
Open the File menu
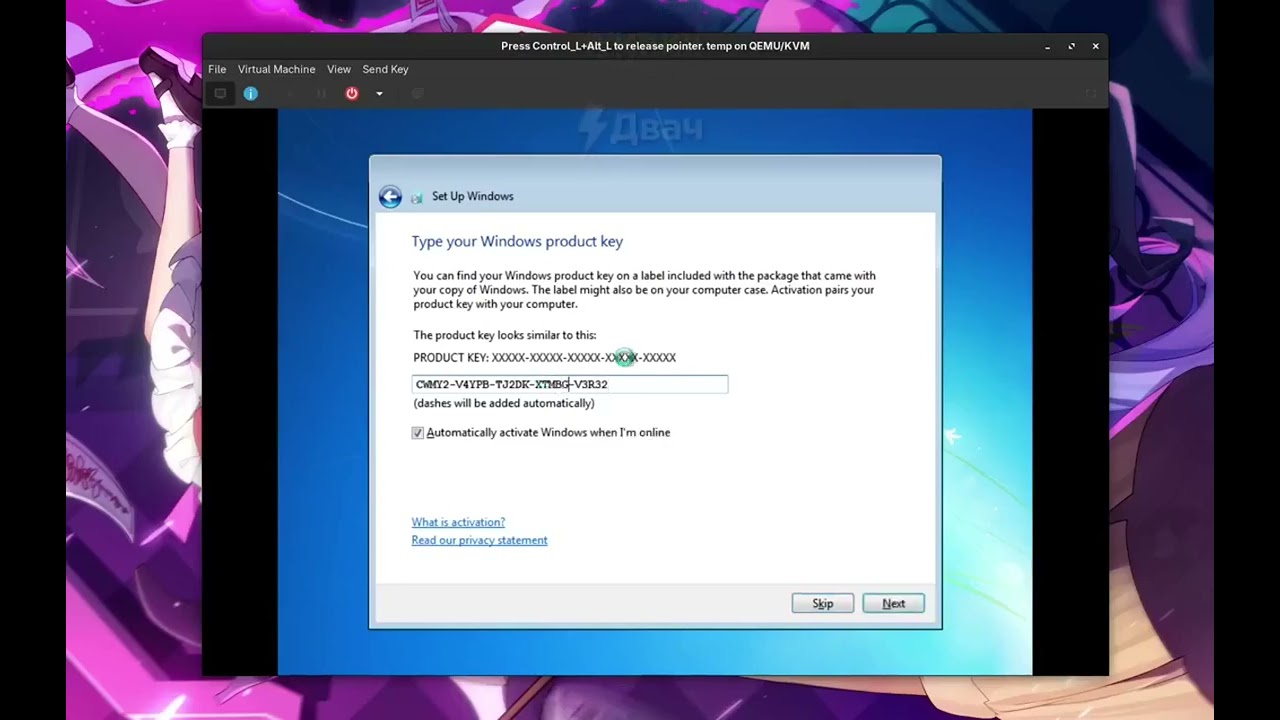(217, 69)
